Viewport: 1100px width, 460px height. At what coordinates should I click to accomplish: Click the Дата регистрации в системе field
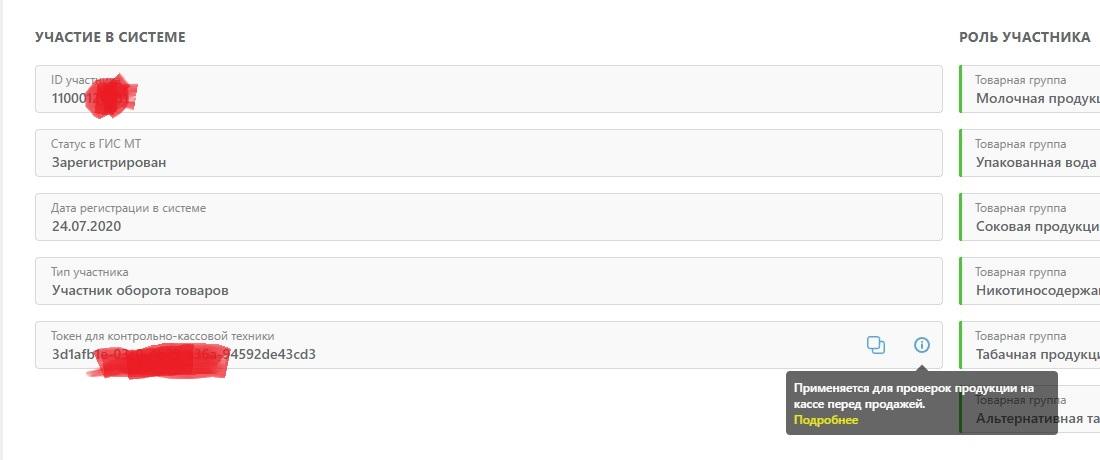(x=488, y=217)
